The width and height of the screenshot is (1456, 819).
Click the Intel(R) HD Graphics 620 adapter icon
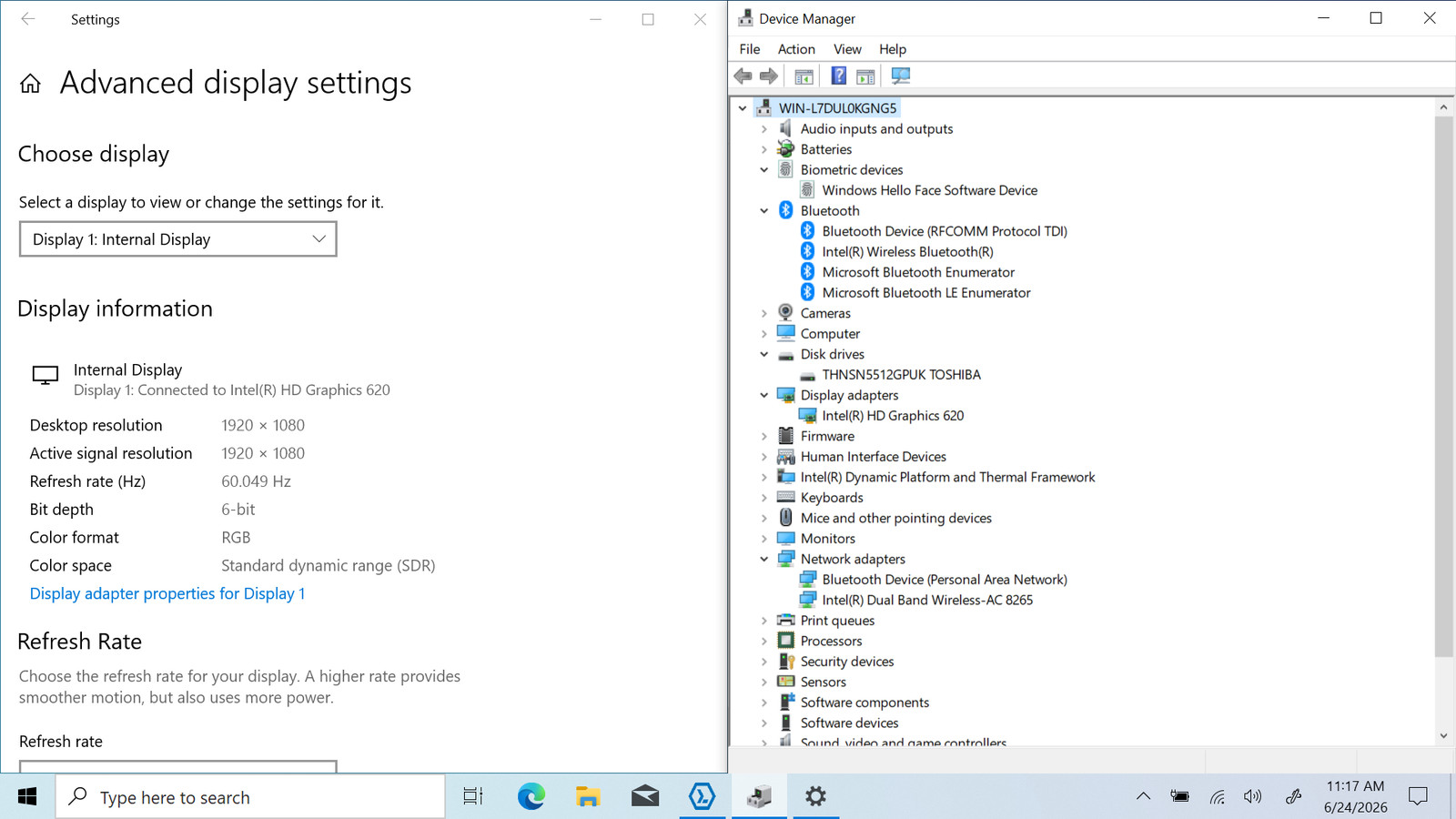pyautogui.click(x=807, y=416)
